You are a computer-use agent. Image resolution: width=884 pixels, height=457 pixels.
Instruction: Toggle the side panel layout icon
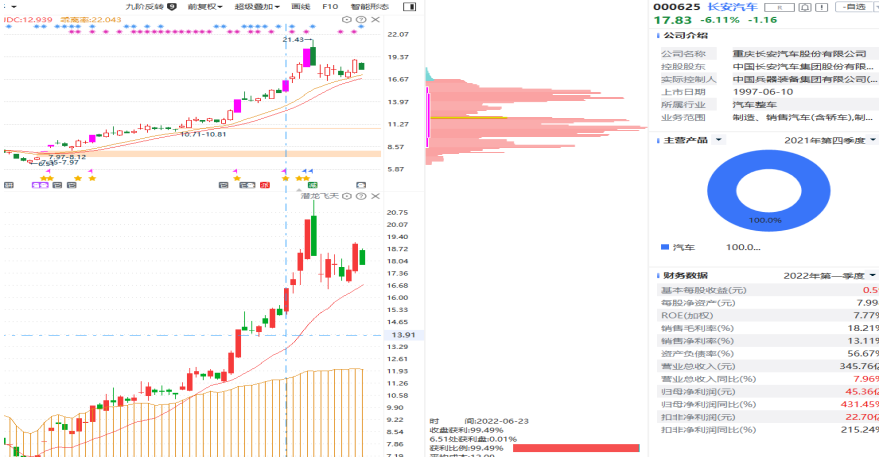tap(410, 7)
